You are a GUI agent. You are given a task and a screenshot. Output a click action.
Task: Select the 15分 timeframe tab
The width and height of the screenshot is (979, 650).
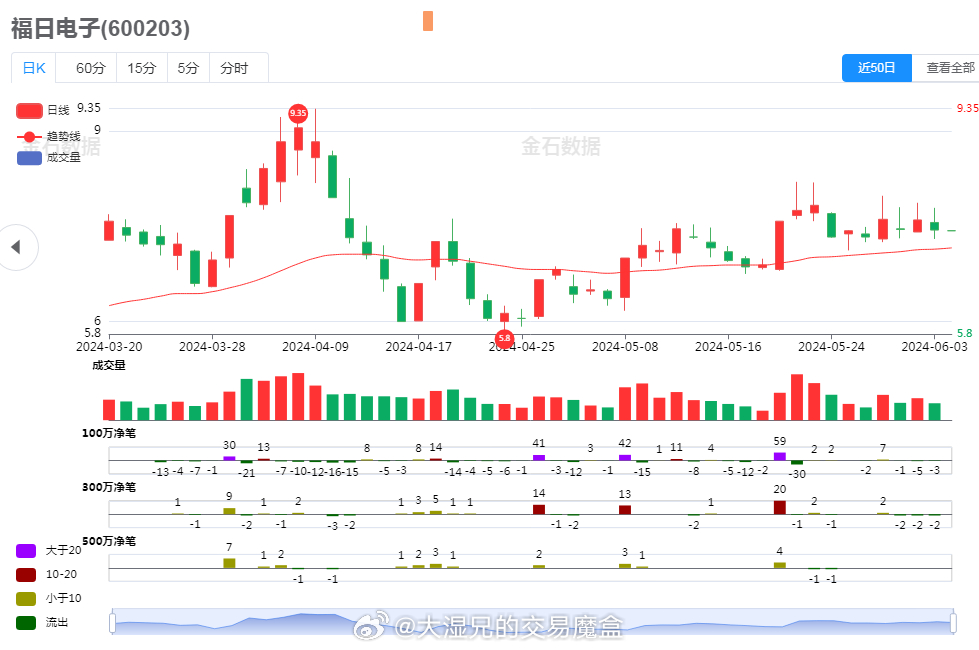click(141, 68)
